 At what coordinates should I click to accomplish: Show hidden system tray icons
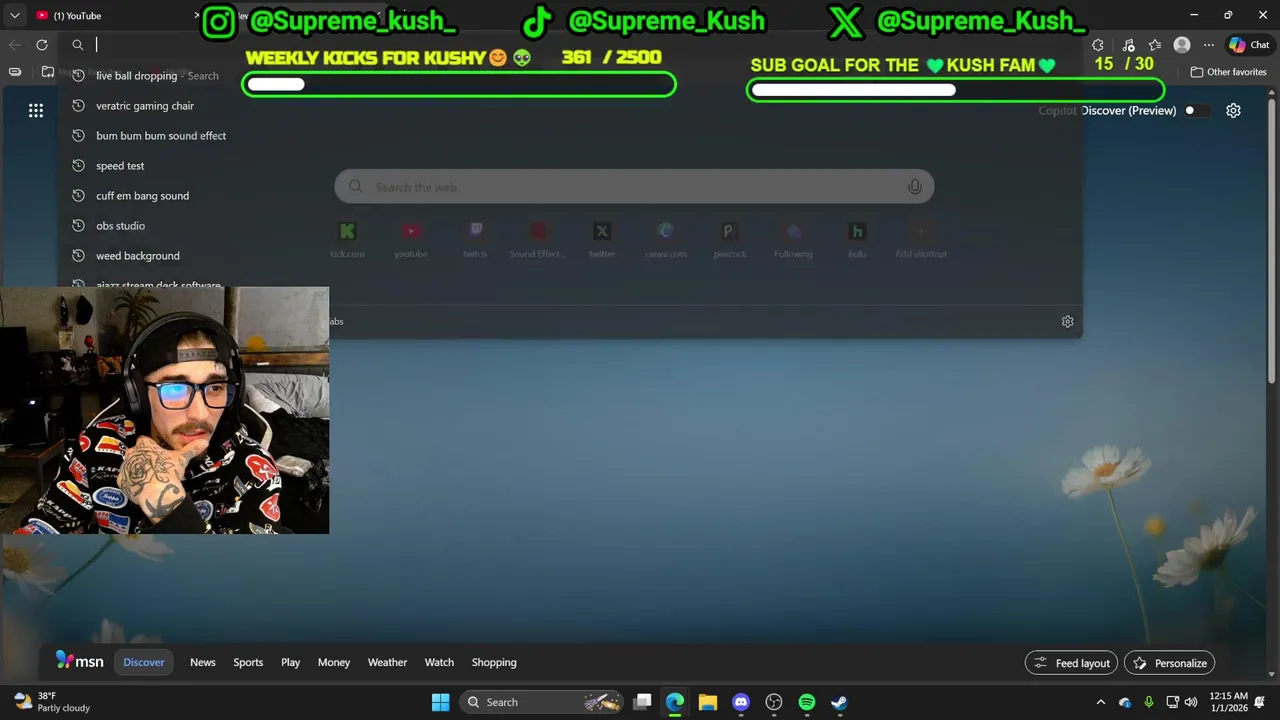(x=1101, y=702)
